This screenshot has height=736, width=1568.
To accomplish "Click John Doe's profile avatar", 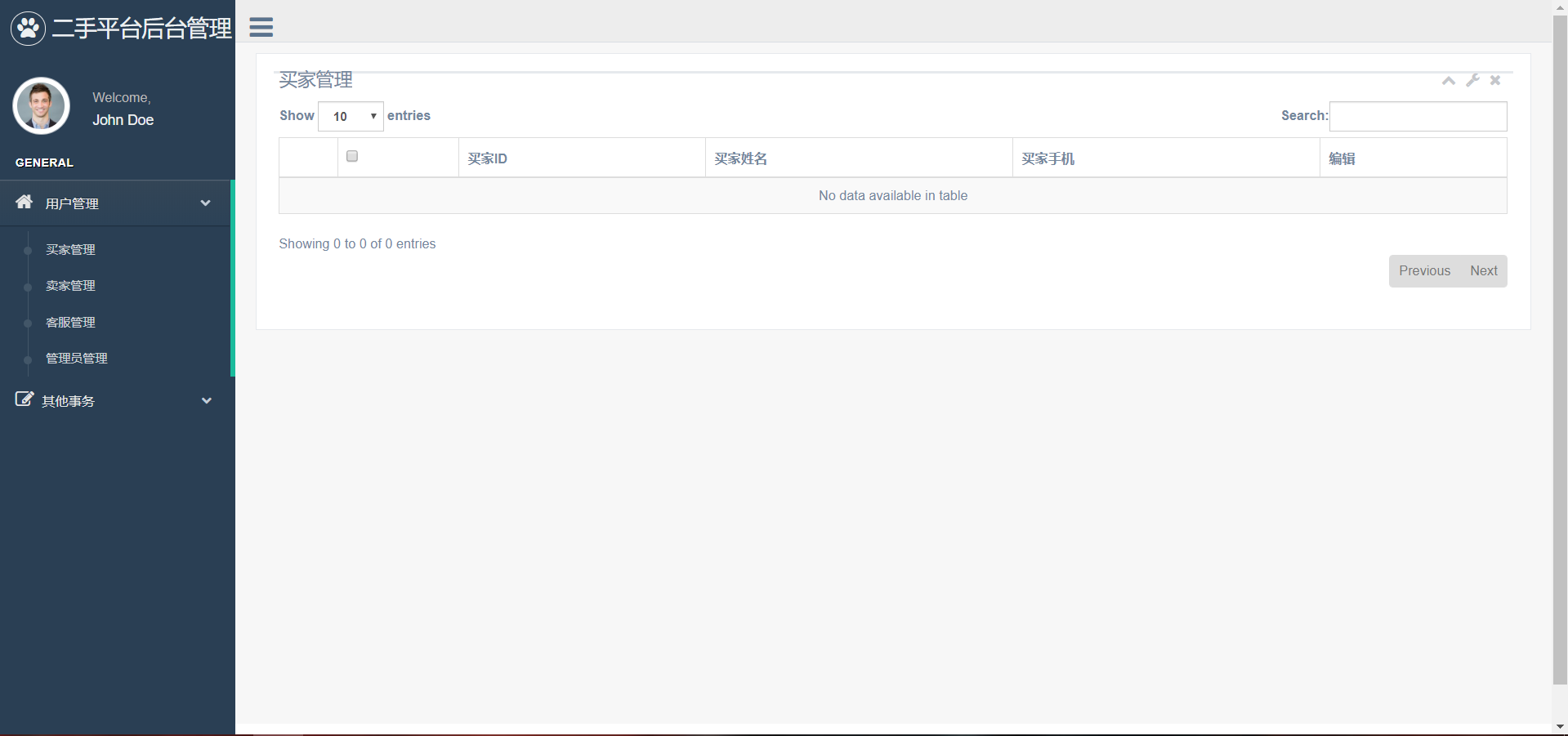I will pyautogui.click(x=41, y=106).
